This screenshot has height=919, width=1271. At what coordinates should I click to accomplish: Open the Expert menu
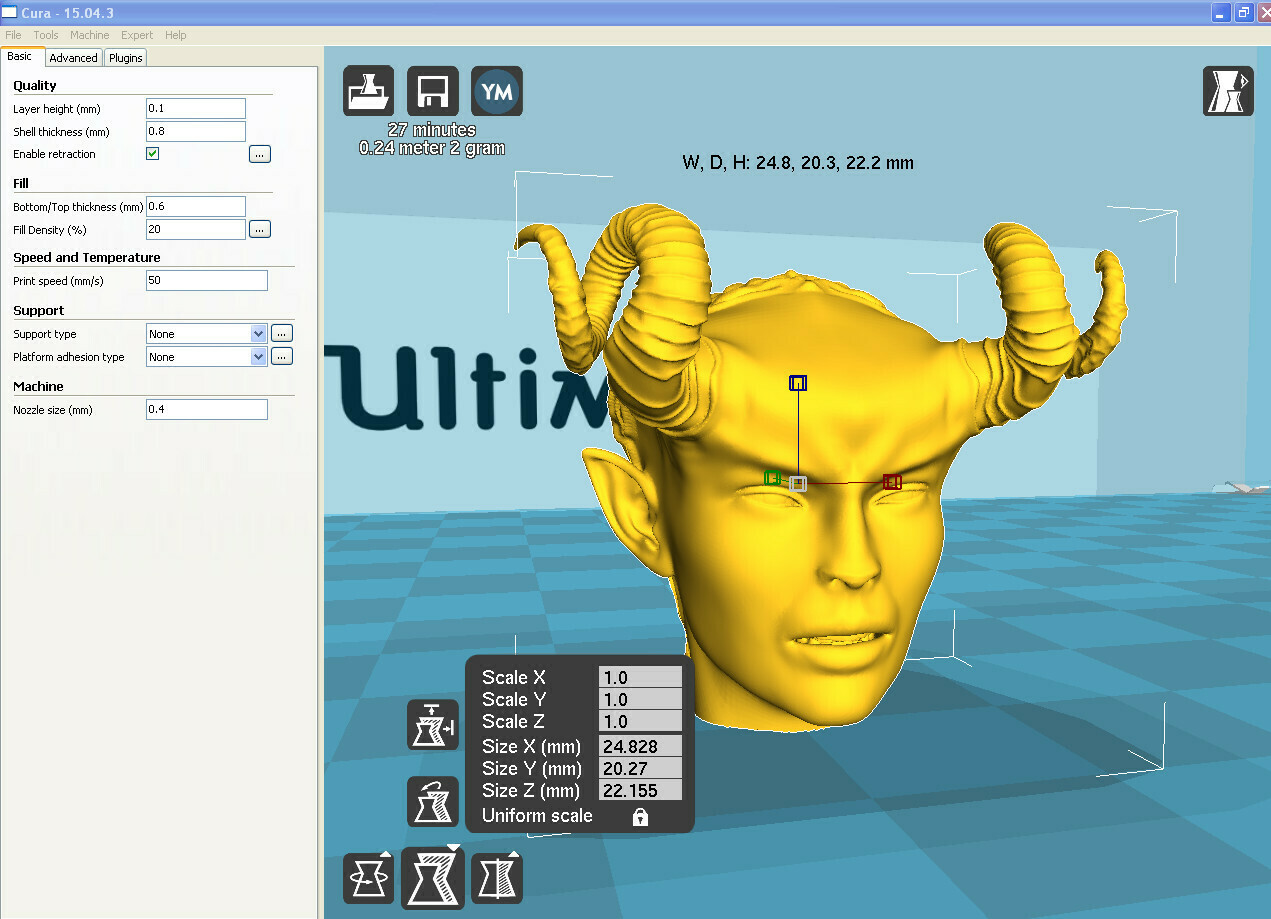[x=136, y=35]
